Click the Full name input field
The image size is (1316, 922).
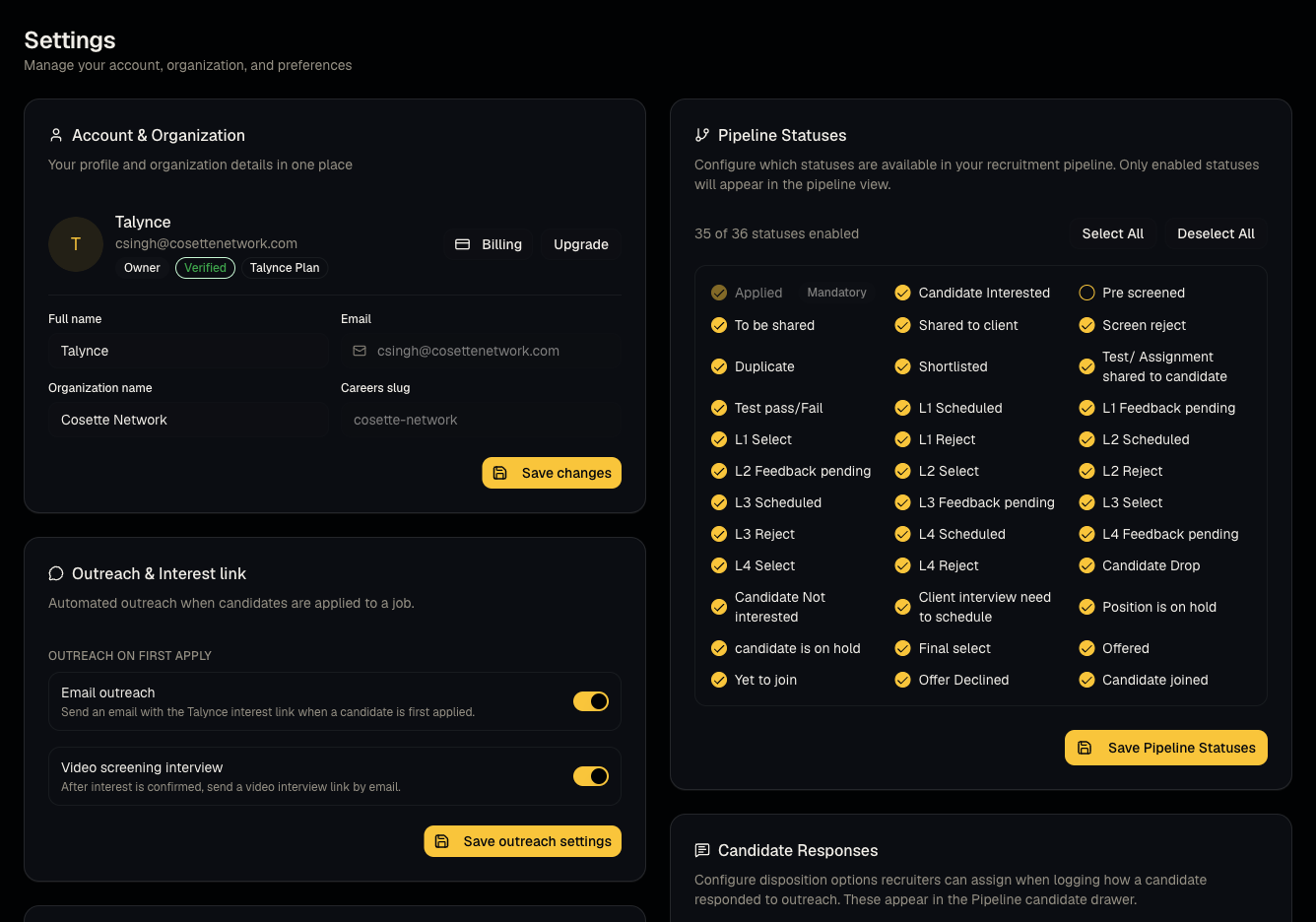tap(188, 351)
